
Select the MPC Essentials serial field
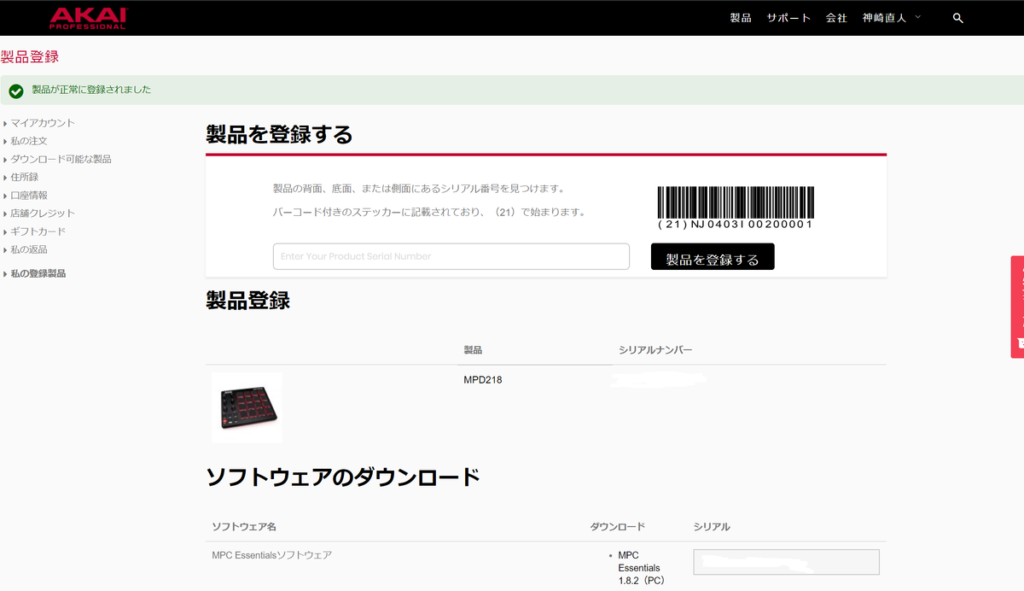coord(786,562)
